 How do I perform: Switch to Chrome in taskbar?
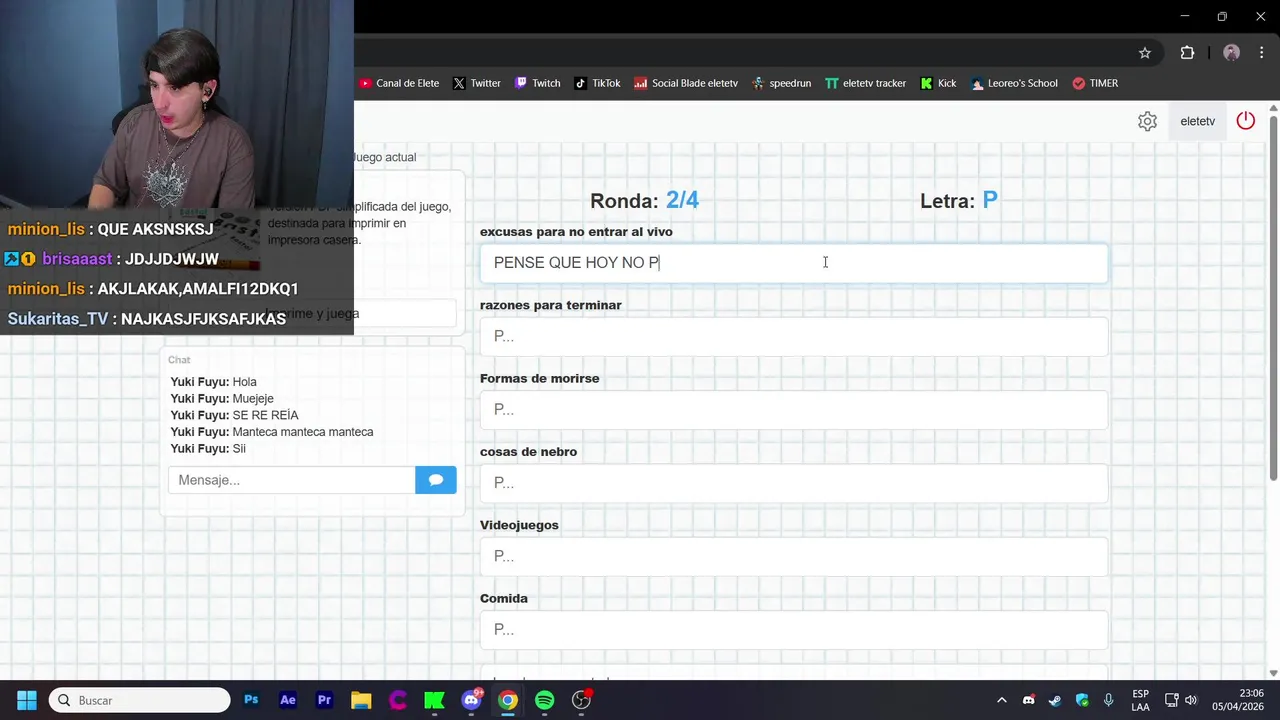tap(508, 700)
